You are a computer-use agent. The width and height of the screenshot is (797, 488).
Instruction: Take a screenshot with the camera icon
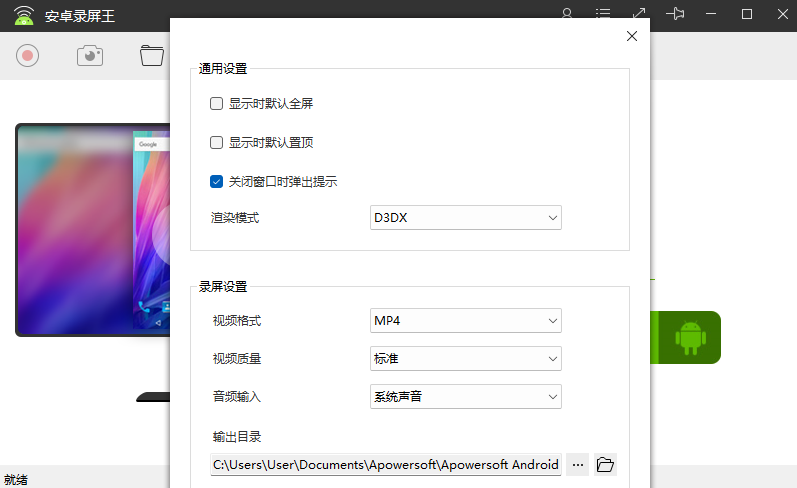pos(90,55)
